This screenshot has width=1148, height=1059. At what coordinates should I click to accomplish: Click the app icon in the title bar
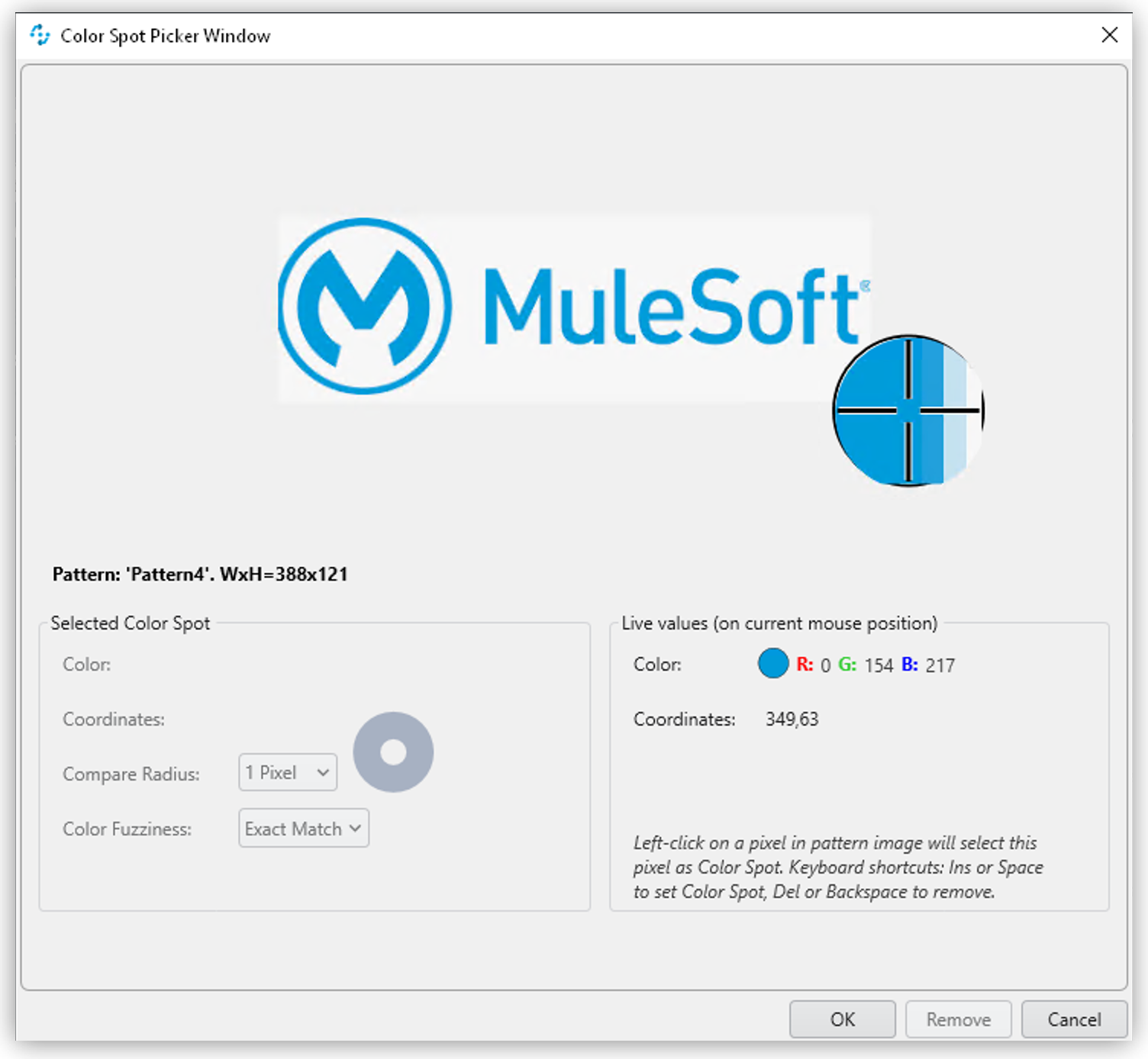pos(40,35)
